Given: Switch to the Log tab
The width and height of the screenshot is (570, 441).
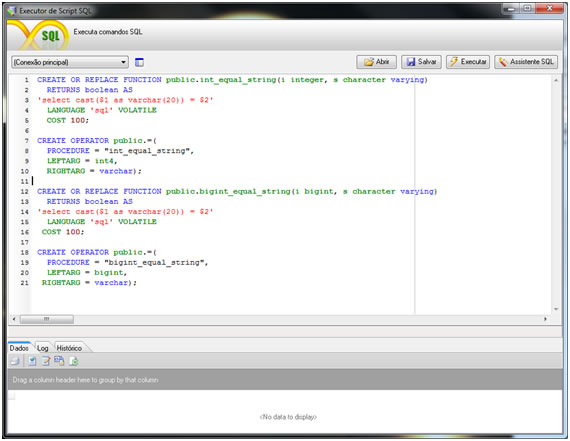Looking at the screenshot, I should [x=43, y=348].
